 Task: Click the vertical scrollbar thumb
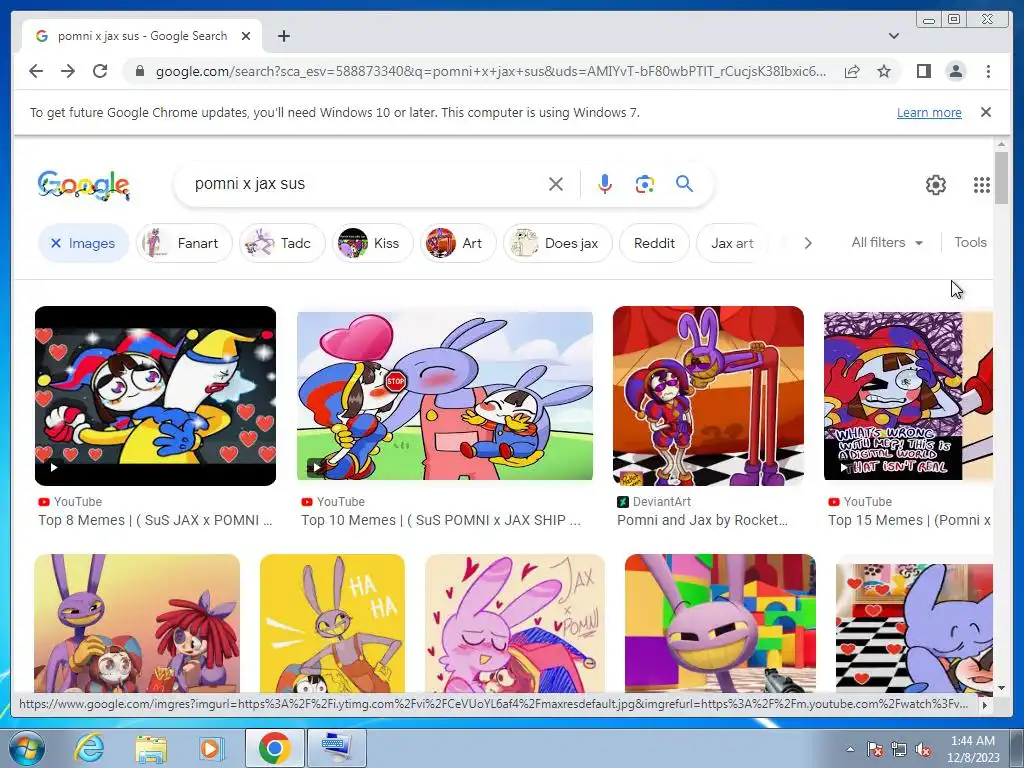1001,178
